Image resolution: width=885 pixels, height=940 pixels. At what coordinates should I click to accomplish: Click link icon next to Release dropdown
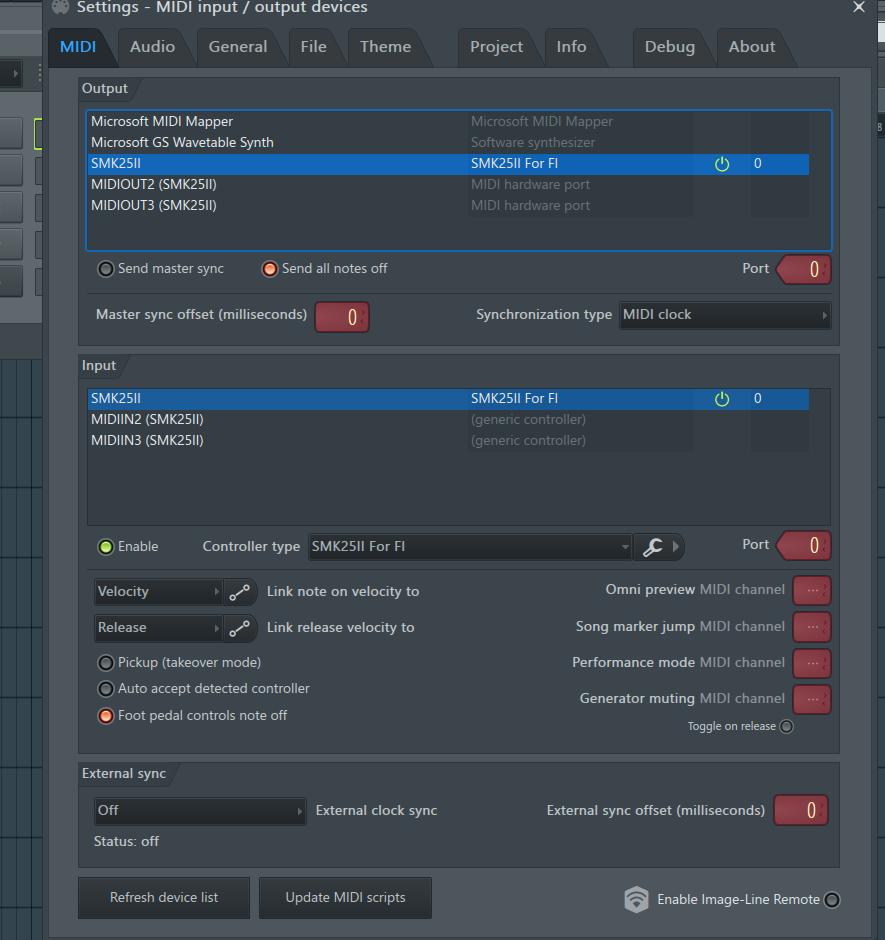pyautogui.click(x=240, y=628)
